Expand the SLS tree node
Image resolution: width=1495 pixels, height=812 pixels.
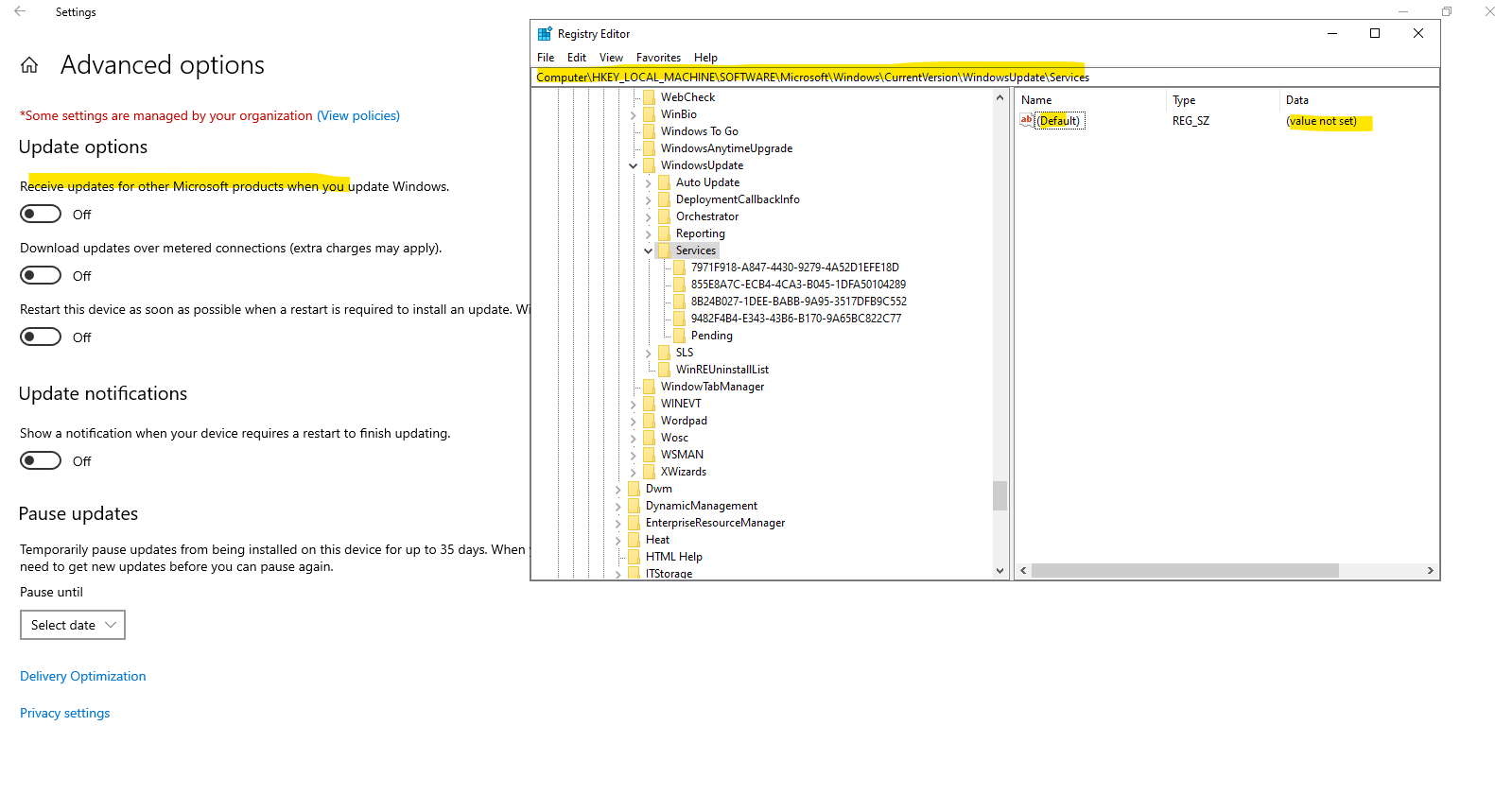coord(649,353)
